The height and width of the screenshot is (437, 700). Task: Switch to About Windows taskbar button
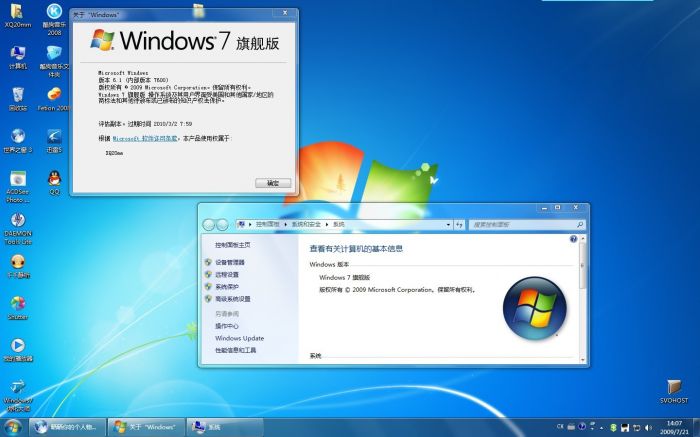(146, 428)
